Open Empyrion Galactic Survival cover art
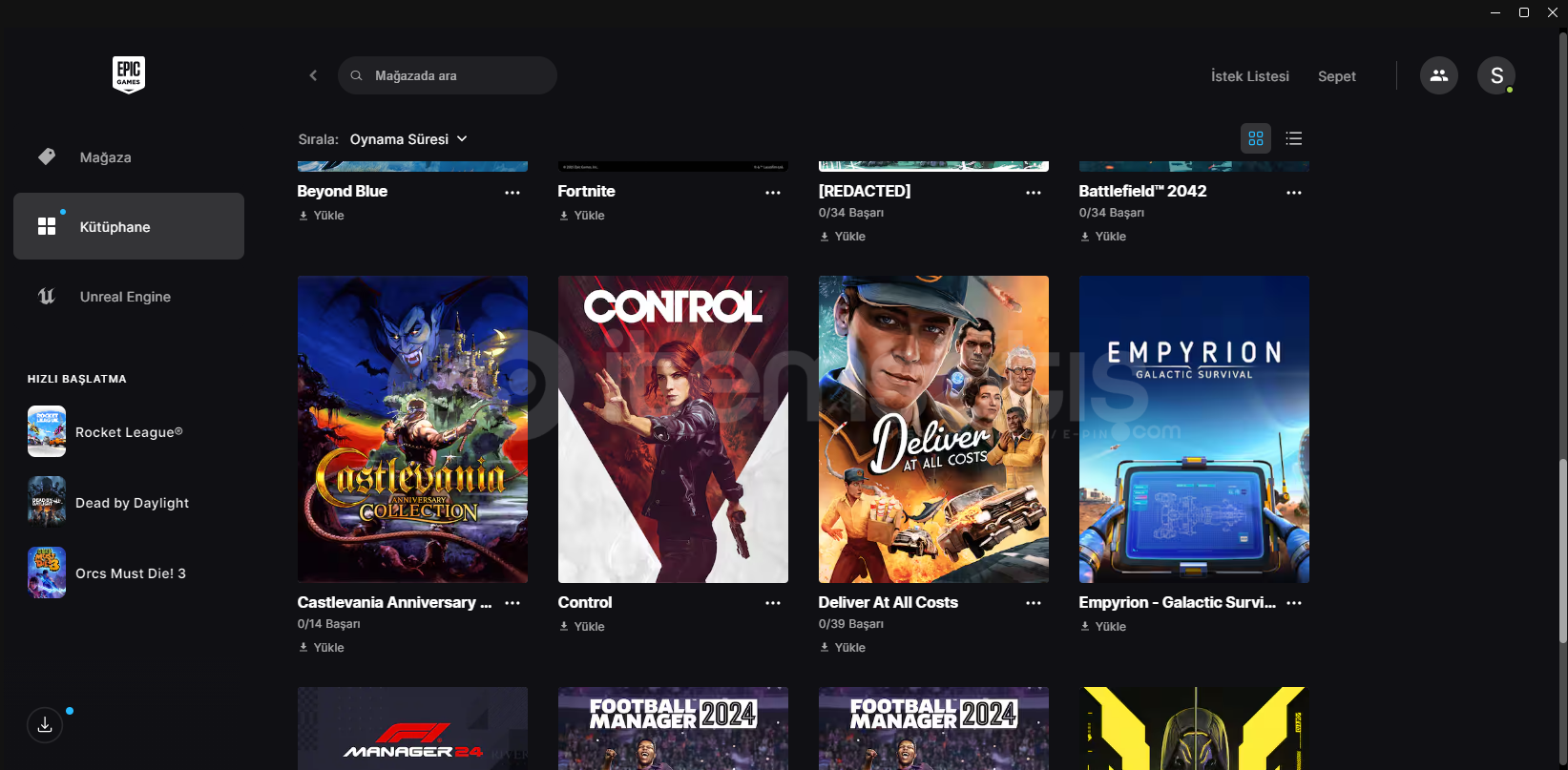1568x770 pixels. click(1194, 429)
